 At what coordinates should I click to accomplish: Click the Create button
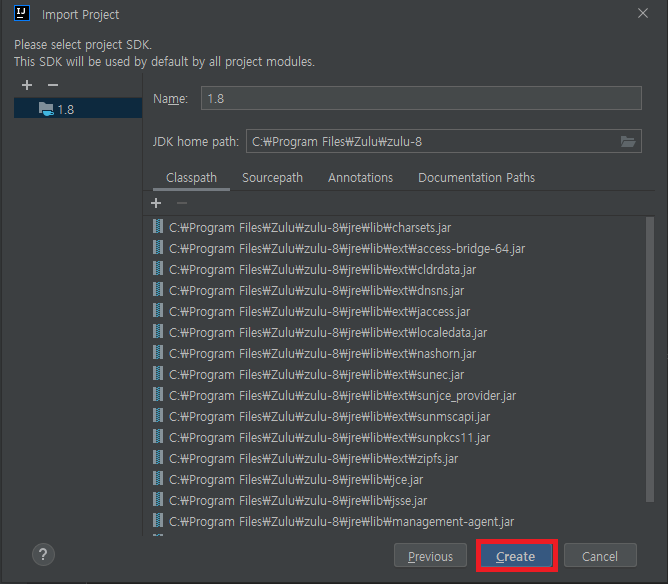coord(516,555)
